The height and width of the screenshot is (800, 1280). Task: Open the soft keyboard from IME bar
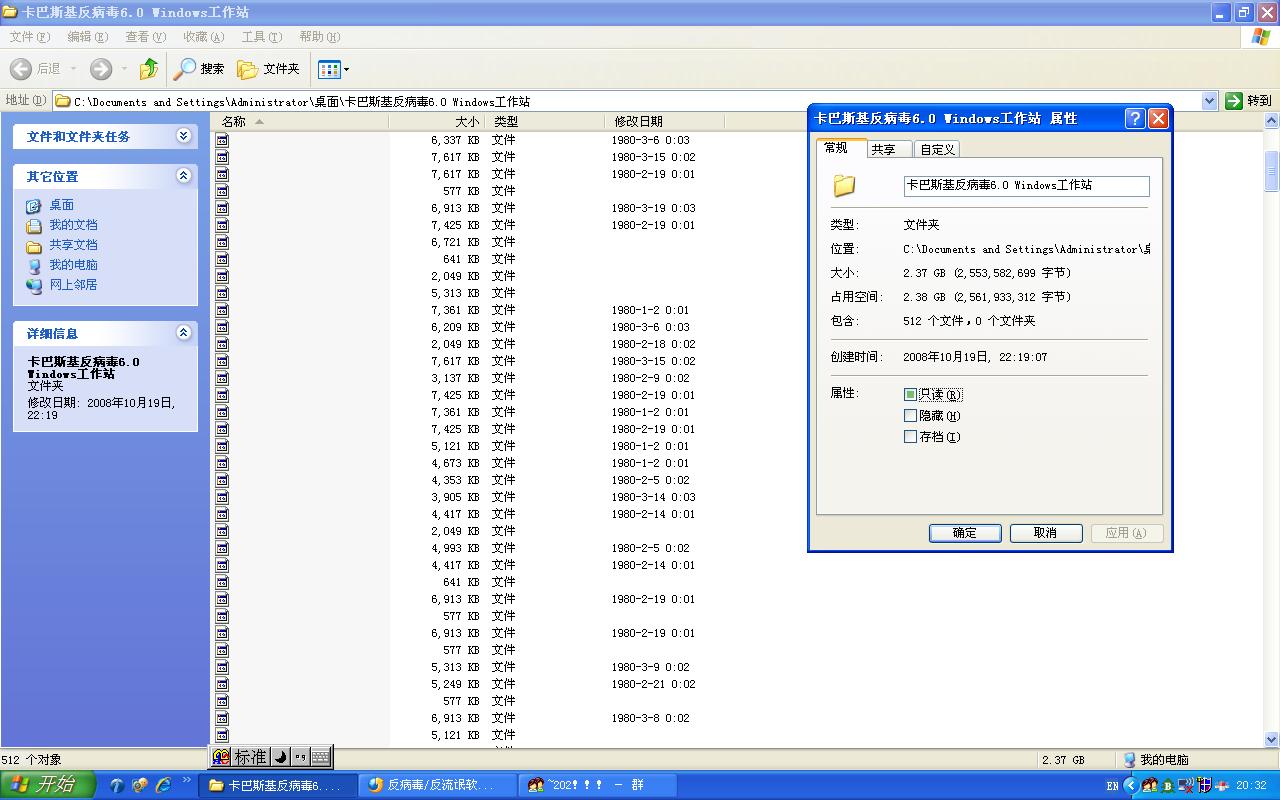320,757
